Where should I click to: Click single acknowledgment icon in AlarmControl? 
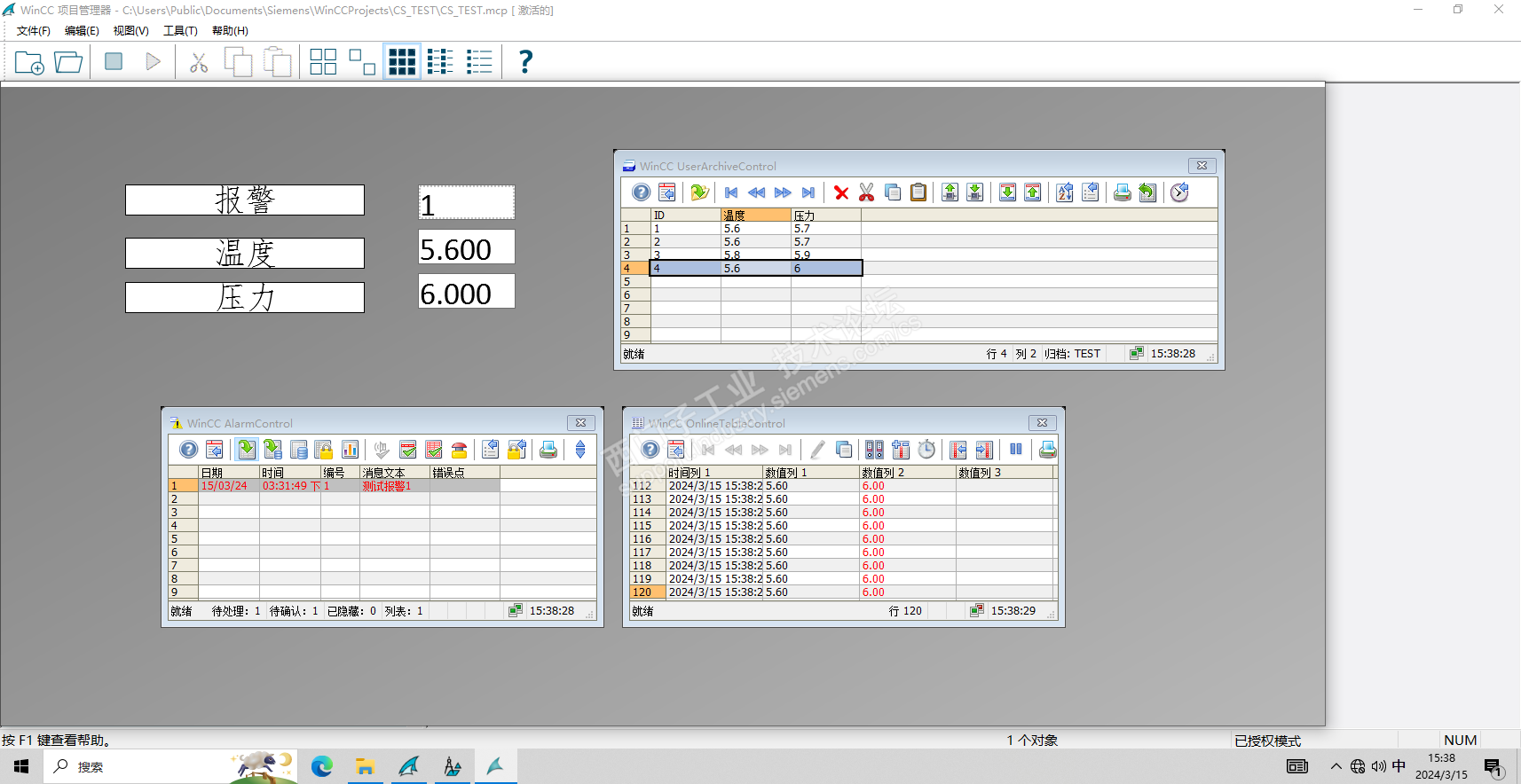tap(408, 450)
